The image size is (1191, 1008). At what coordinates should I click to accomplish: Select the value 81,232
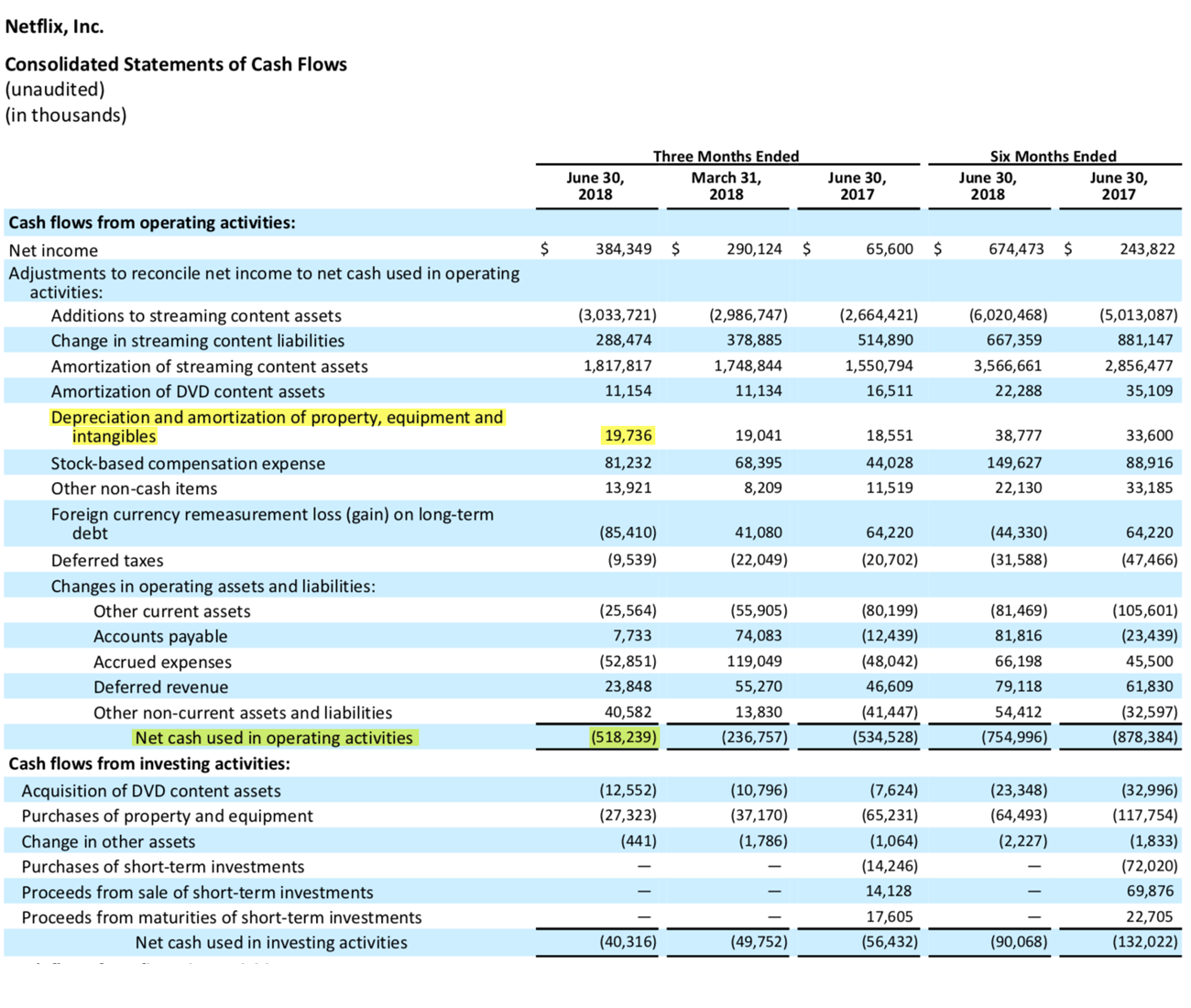[x=628, y=463]
